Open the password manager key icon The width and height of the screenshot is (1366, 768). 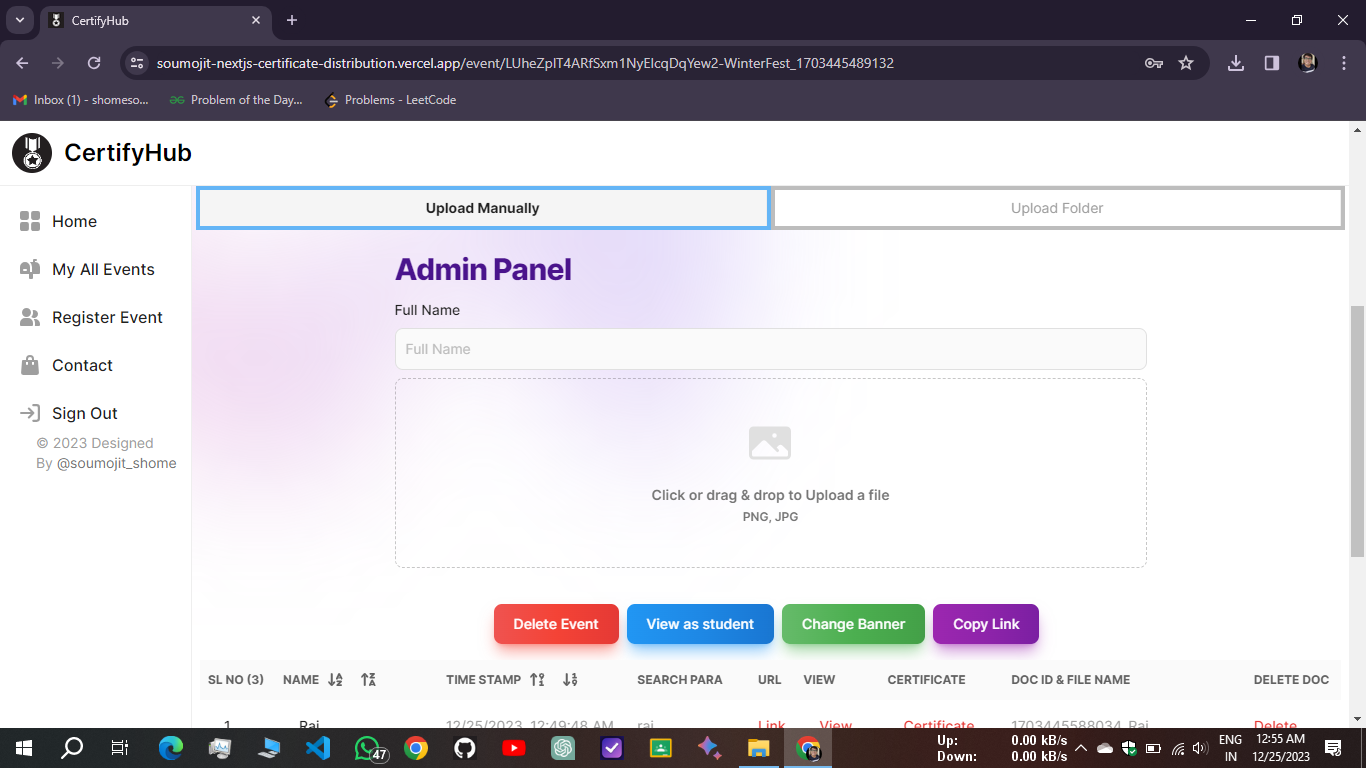coord(1154,63)
